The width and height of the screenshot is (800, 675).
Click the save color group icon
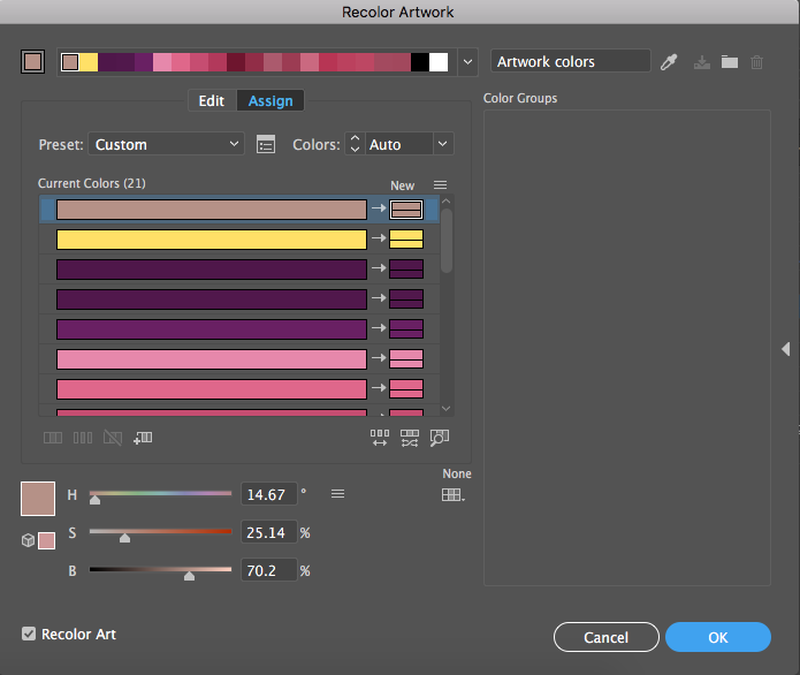click(702, 62)
